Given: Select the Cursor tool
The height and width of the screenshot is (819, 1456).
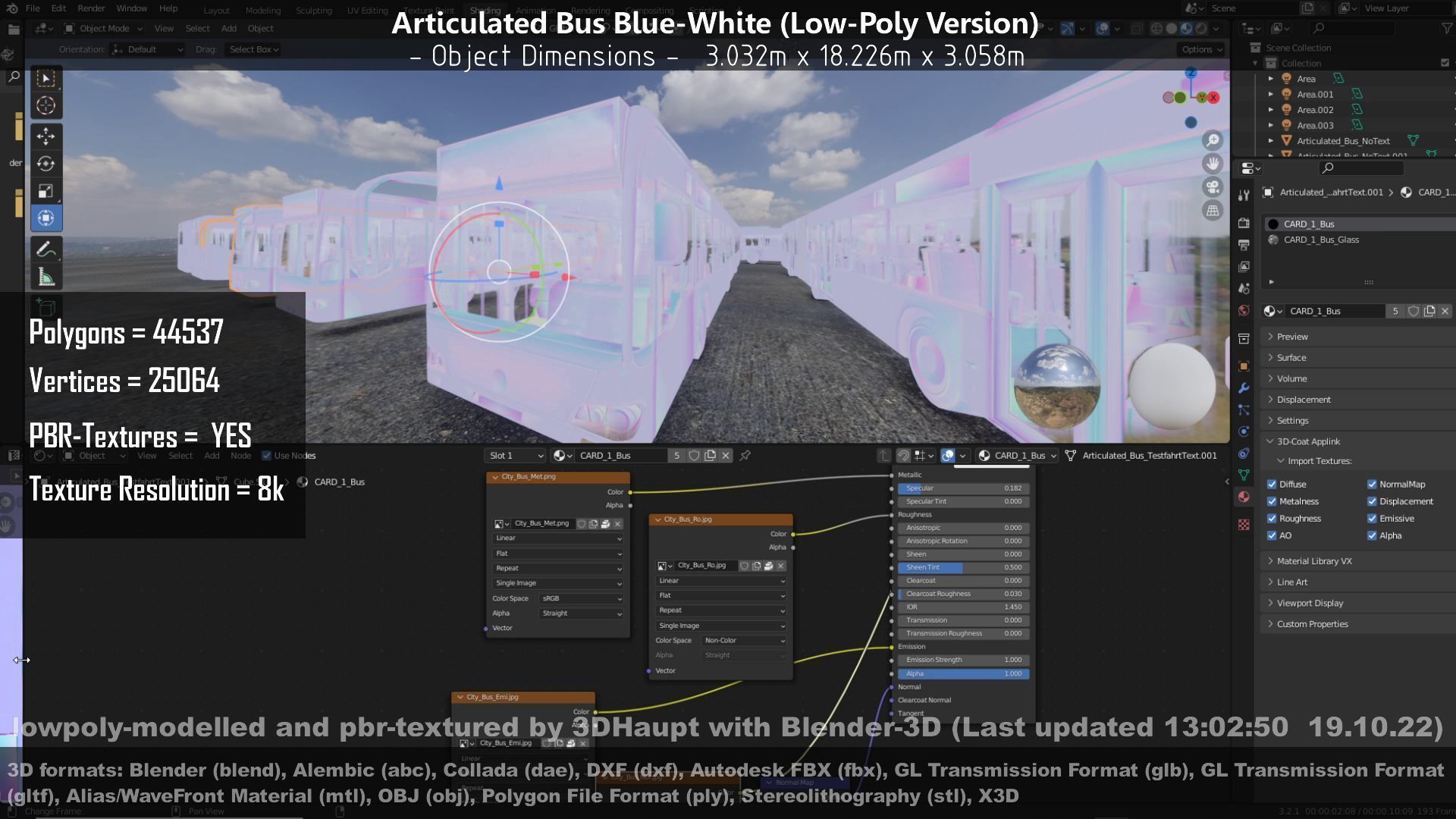Looking at the screenshot, I should click(46, 105).
